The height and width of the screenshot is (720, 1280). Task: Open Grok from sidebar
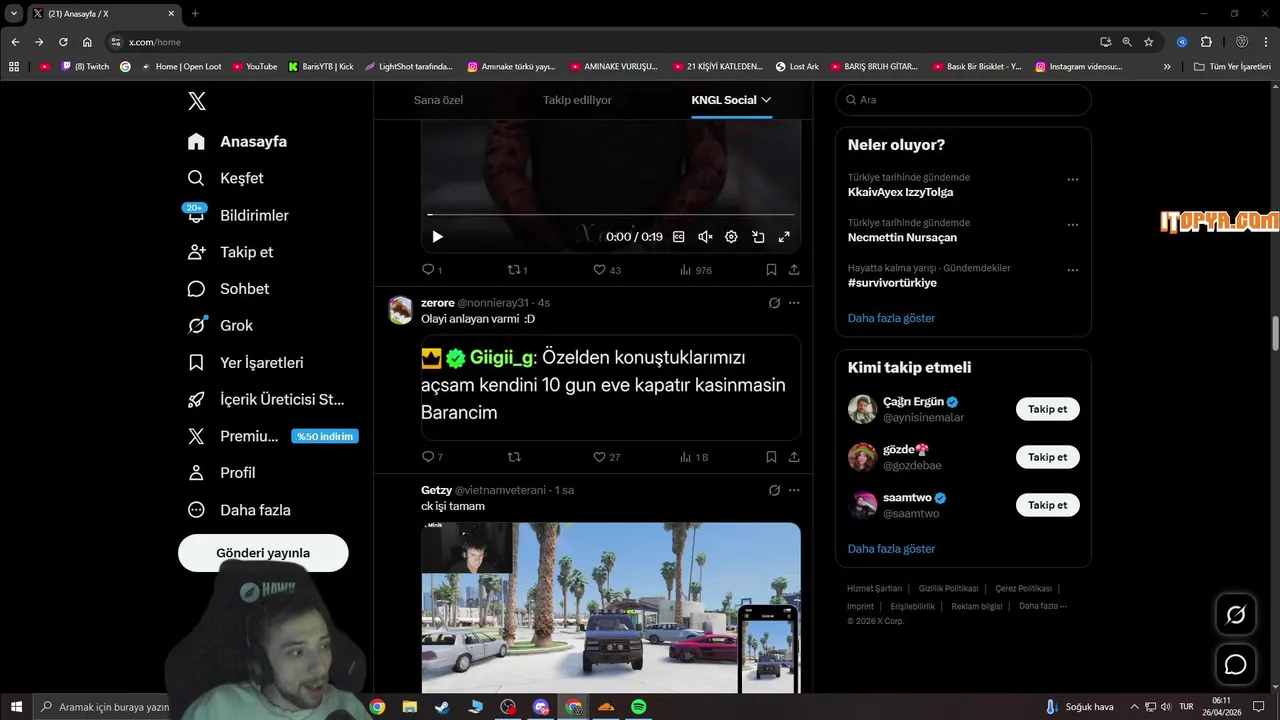(220, 326)
